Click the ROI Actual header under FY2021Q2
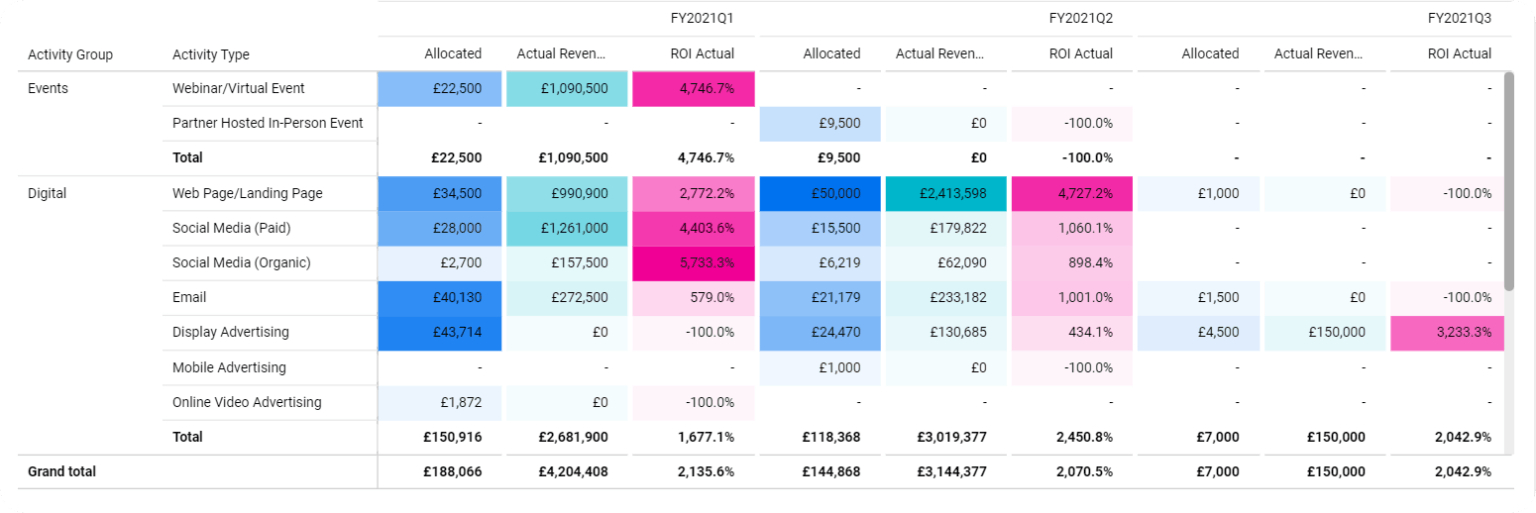Screen dimensions: 1536x513 coord(1080,54)
